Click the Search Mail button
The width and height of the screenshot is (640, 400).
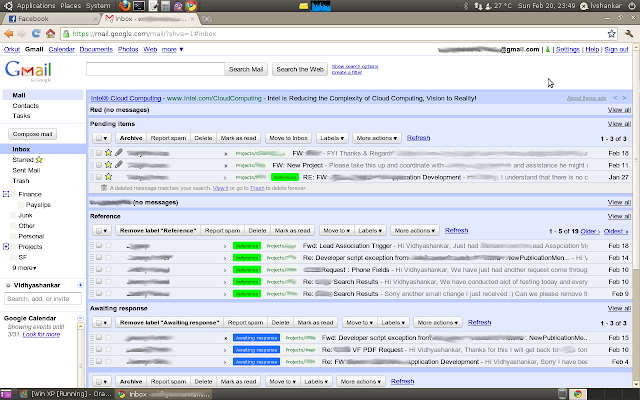(x=246, y=69)
